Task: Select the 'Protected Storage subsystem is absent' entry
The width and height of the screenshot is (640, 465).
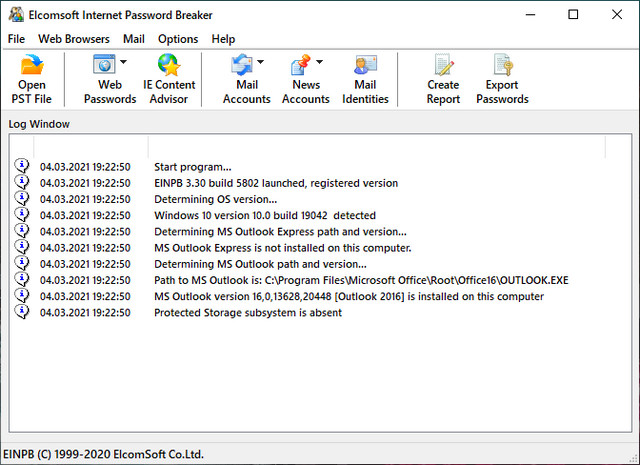Action: pos(247,313)
